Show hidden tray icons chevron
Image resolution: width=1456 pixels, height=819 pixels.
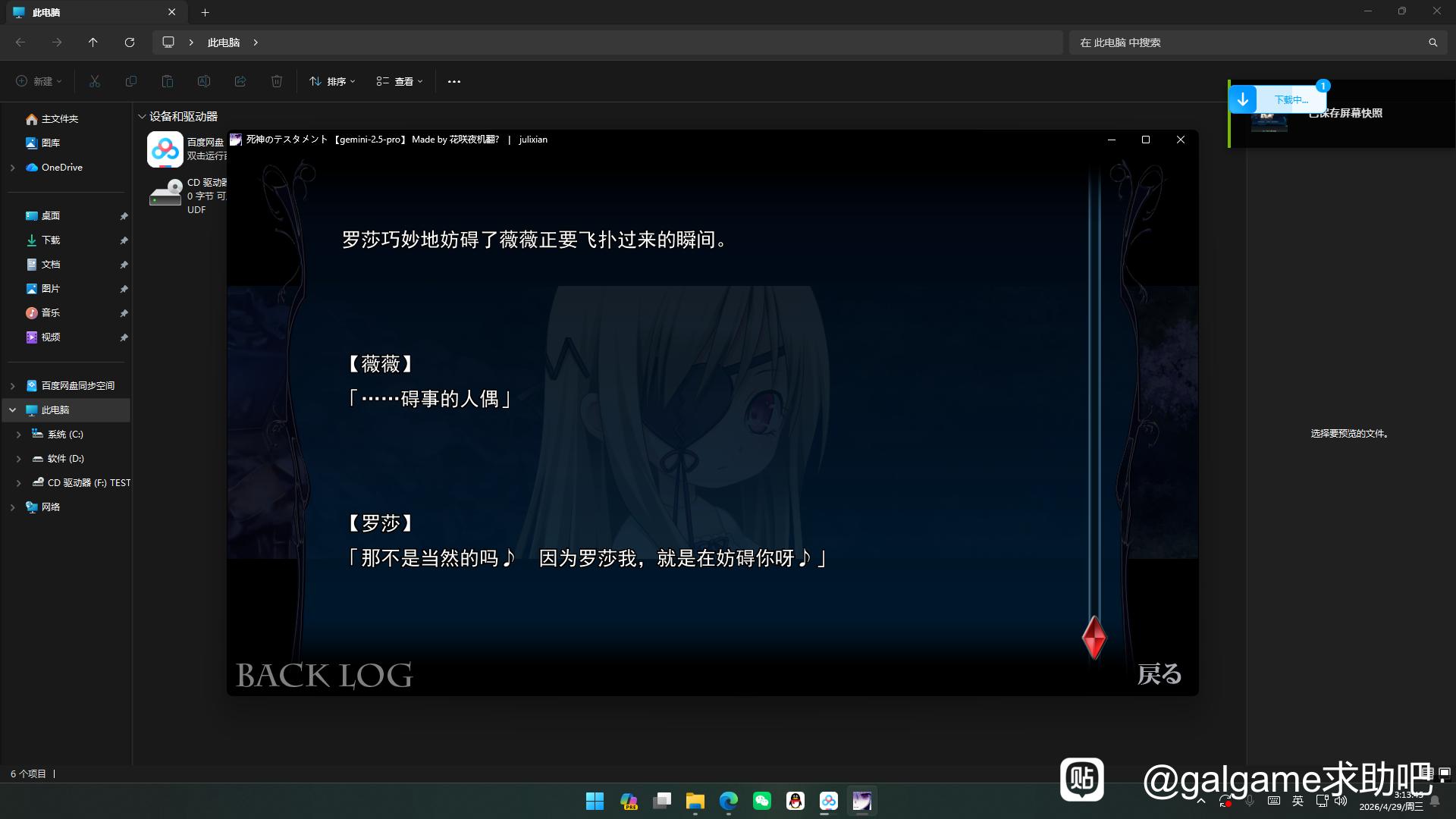1201,801
